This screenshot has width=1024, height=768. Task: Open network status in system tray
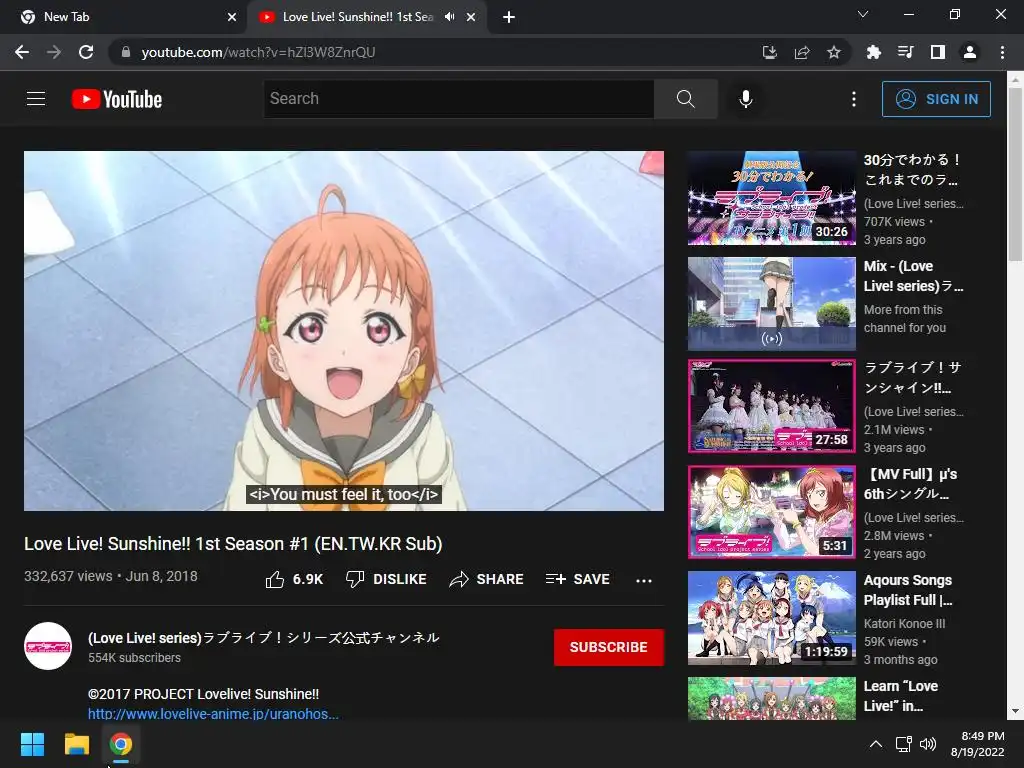[904, 744]
